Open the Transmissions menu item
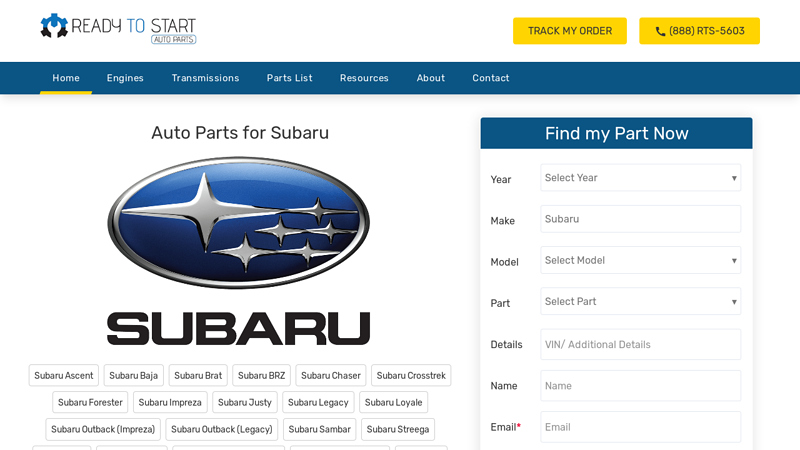 [x=205, y=78]
